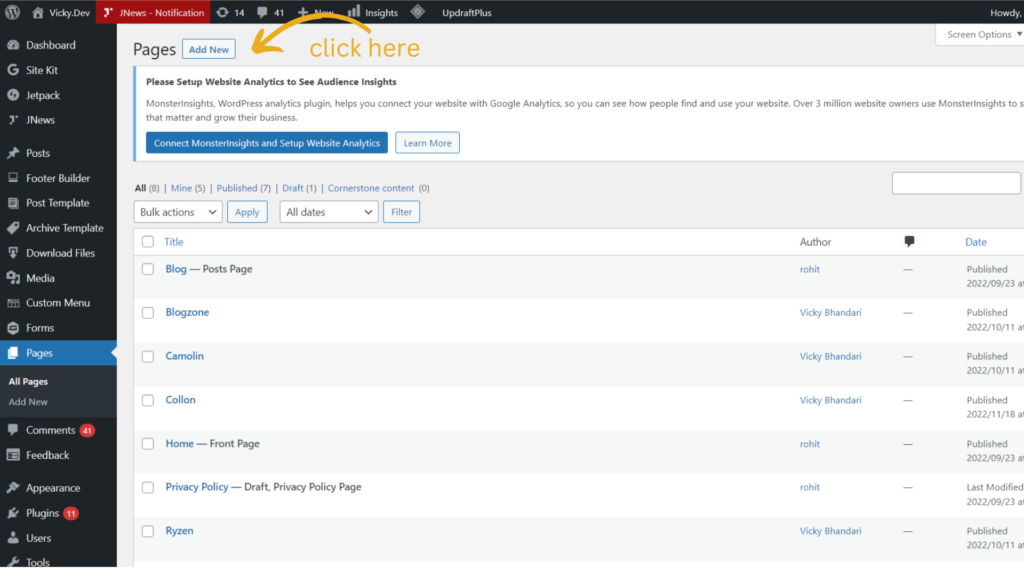
Task: Show the Draft (1) pages filter
Action: [299, 188]
